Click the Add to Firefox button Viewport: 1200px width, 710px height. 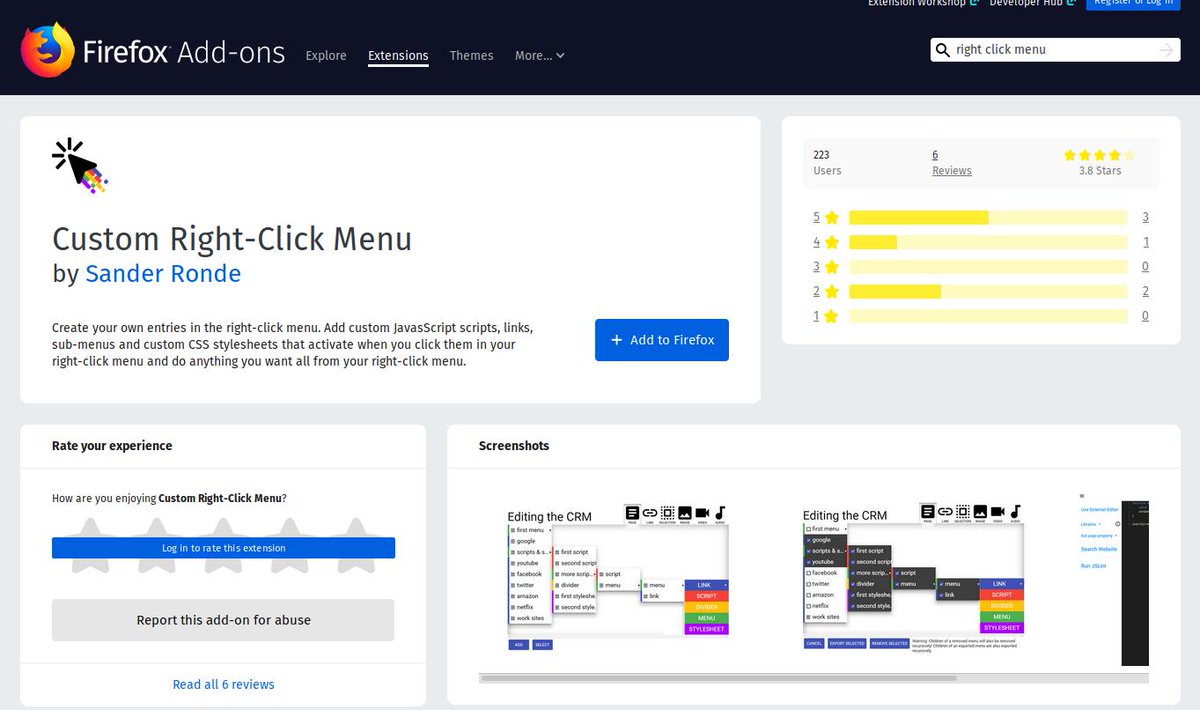tap(662, 340)
